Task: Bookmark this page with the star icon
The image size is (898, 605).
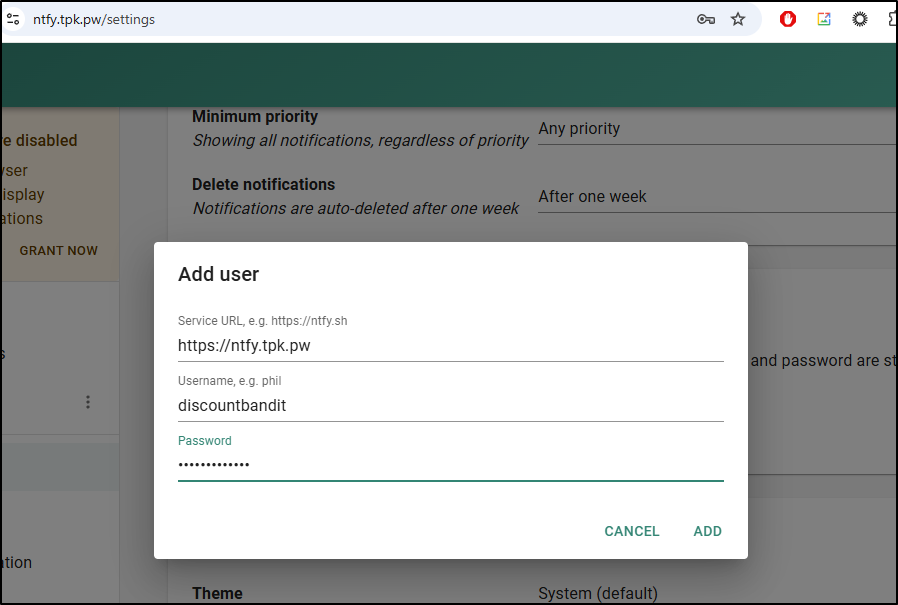Action: coord(738,19)
